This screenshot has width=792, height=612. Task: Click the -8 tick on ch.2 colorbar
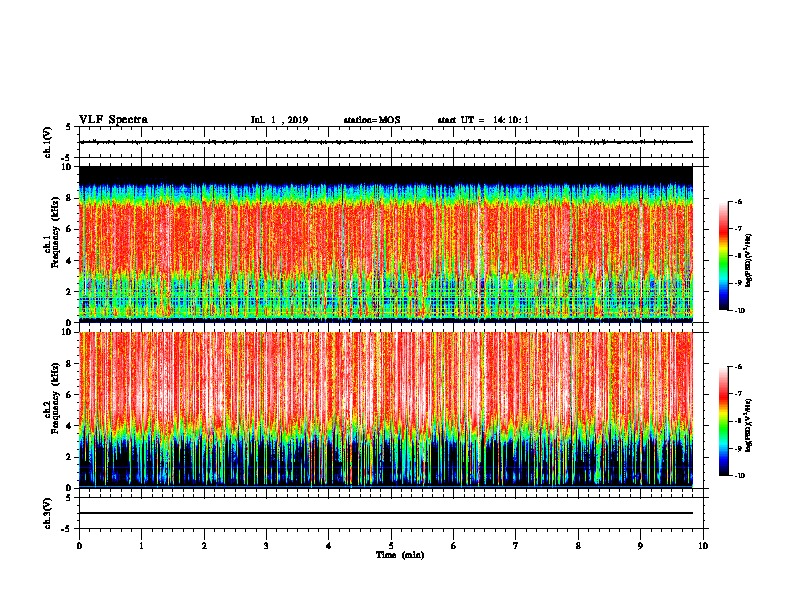(738, 421)
